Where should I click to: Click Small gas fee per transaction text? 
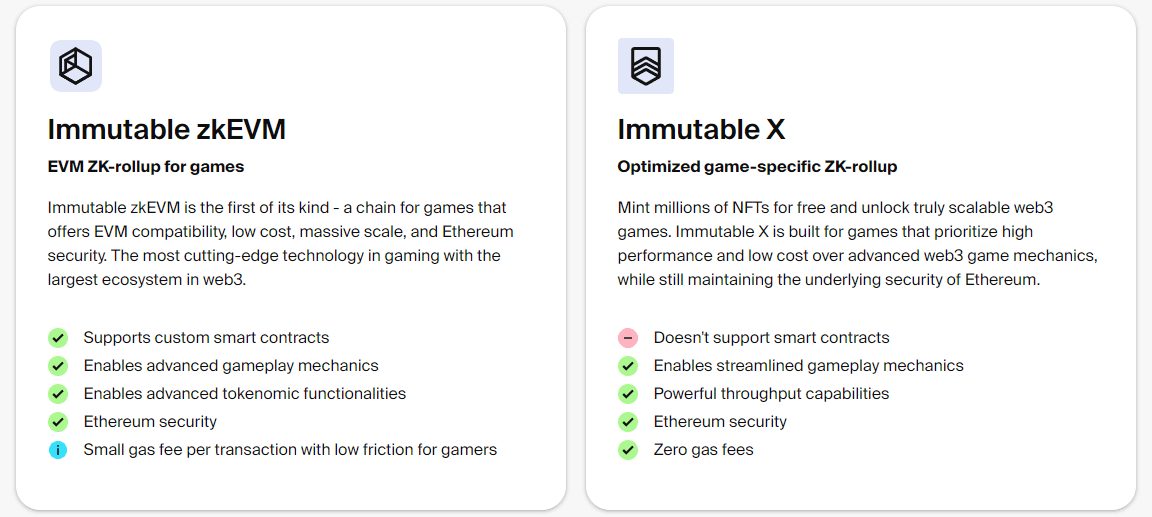(x=290, y=449)
